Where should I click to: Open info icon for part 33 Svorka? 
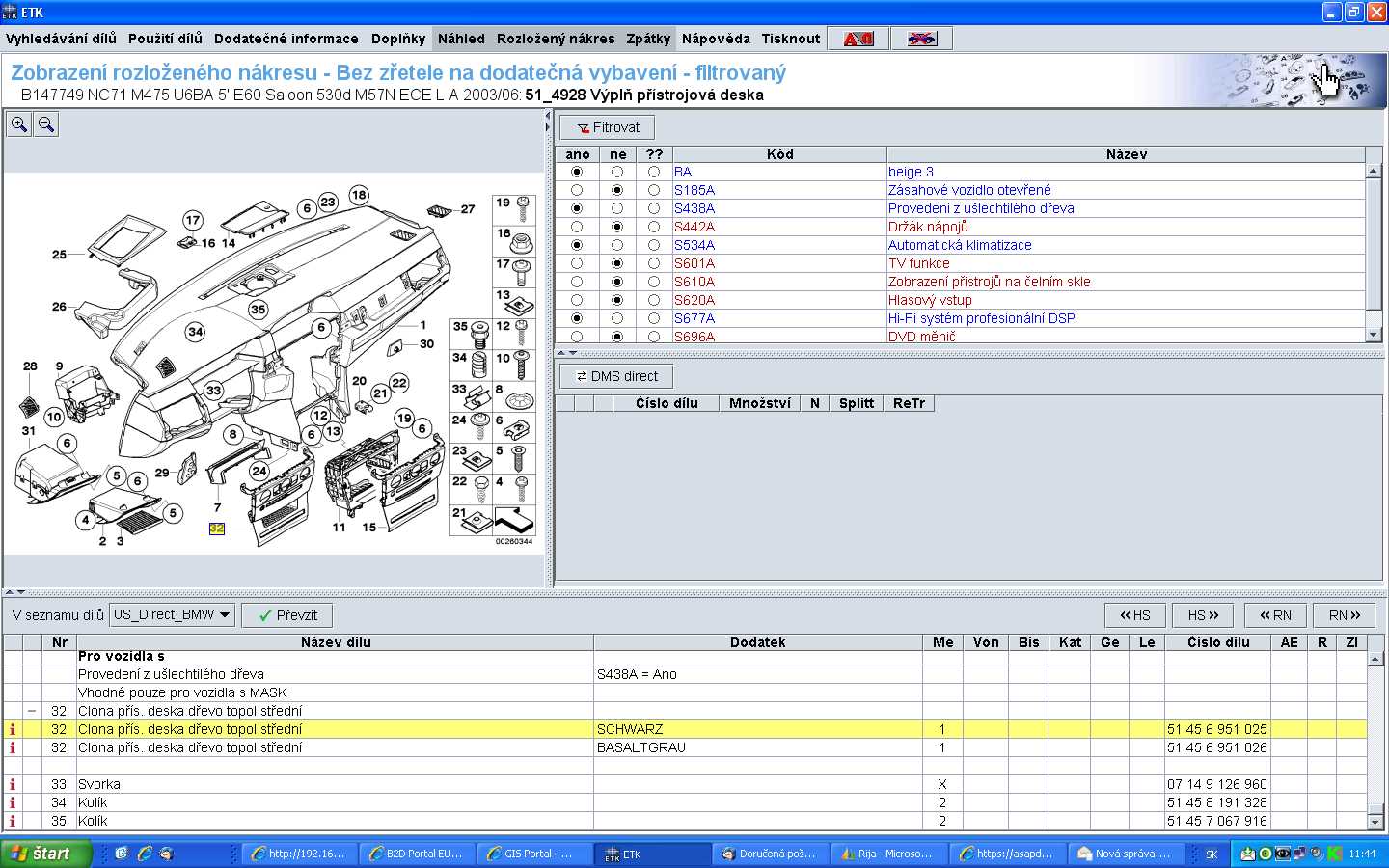click(x=13, y=784)
